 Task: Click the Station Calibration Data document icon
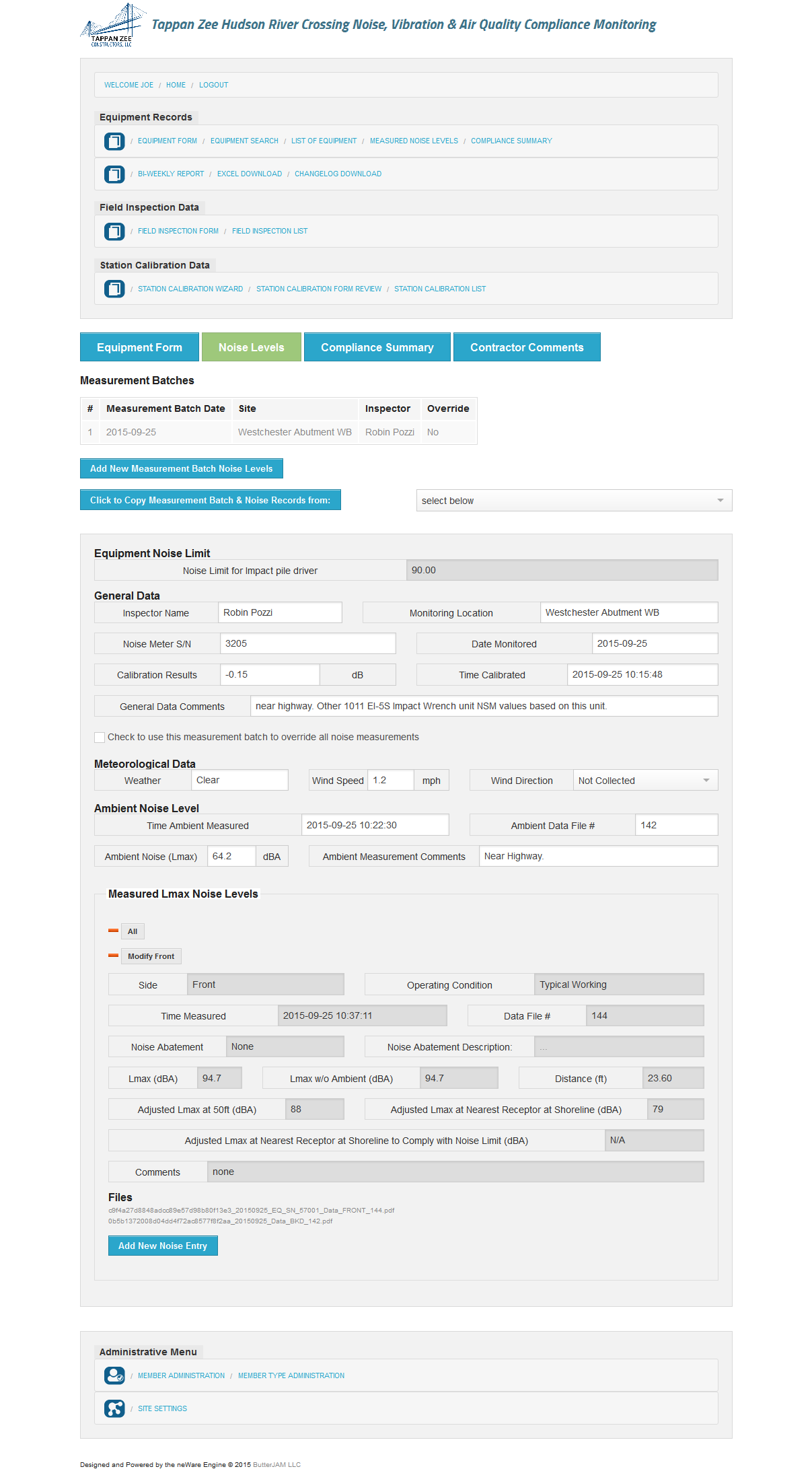click(114, 289)
